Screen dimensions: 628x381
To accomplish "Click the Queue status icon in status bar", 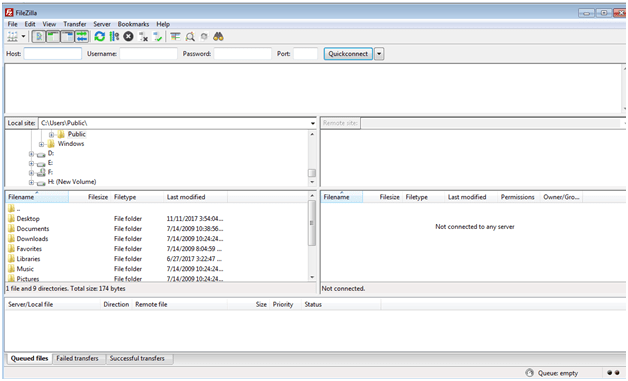I will (529, 373).
